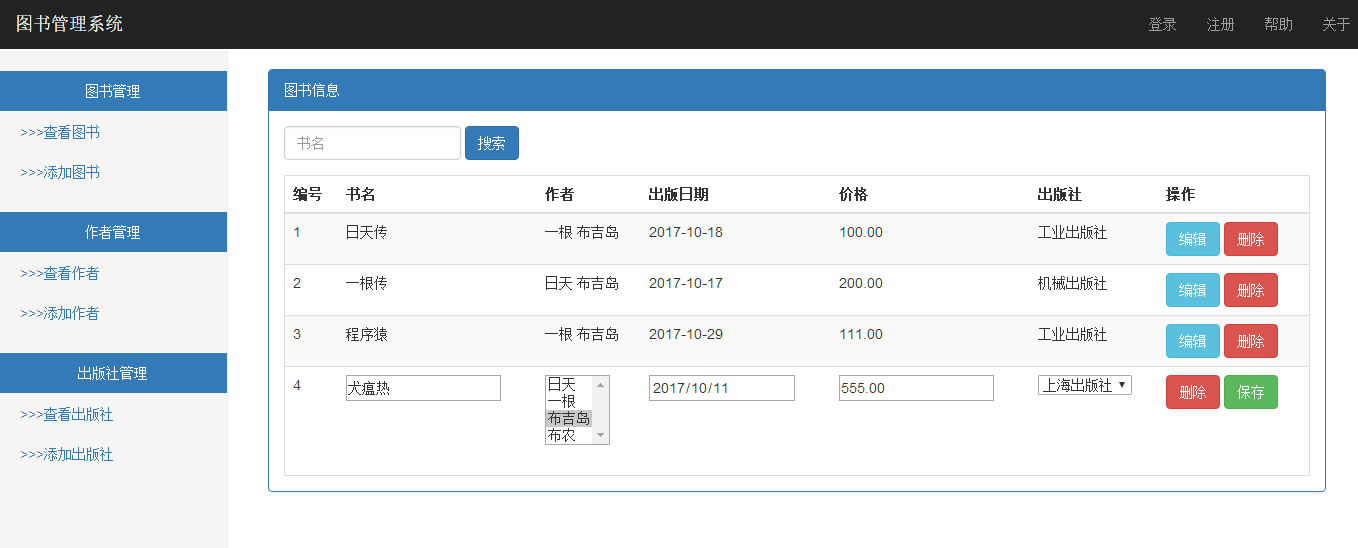
Task: Focus the book name field containing 犬瘟热
Action: click(423, 388)
